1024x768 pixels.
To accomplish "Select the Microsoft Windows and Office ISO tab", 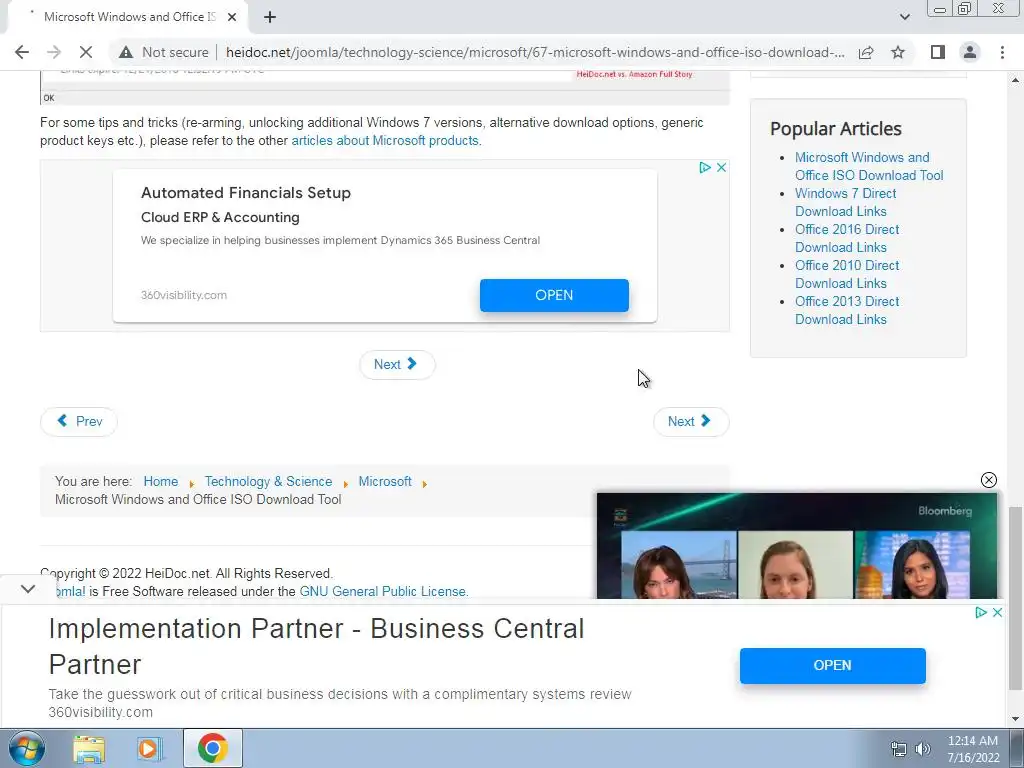I will (x=129, y=17).
